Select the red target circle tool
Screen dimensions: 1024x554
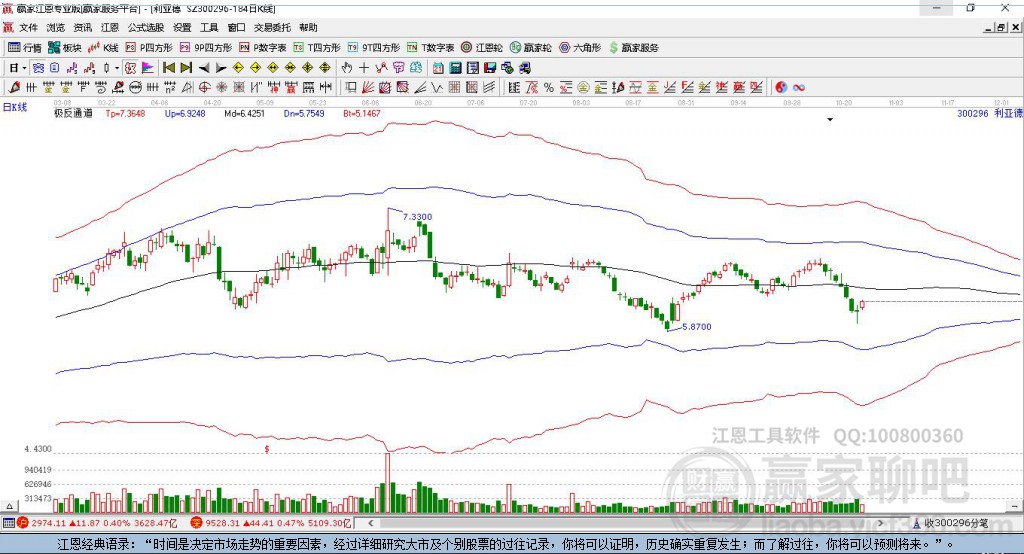[x=204, y=88]
